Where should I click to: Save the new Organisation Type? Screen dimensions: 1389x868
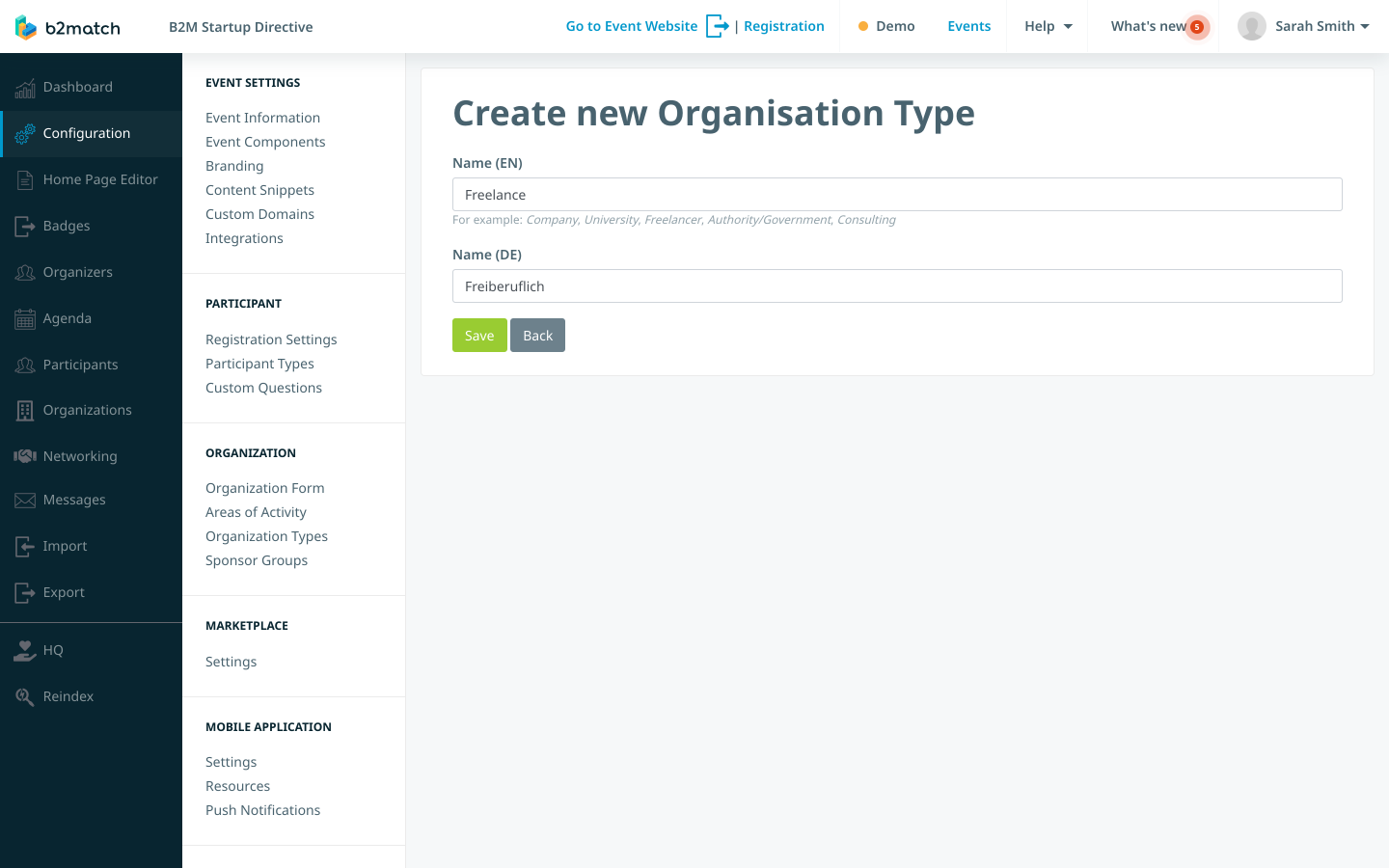coord(479,335)
